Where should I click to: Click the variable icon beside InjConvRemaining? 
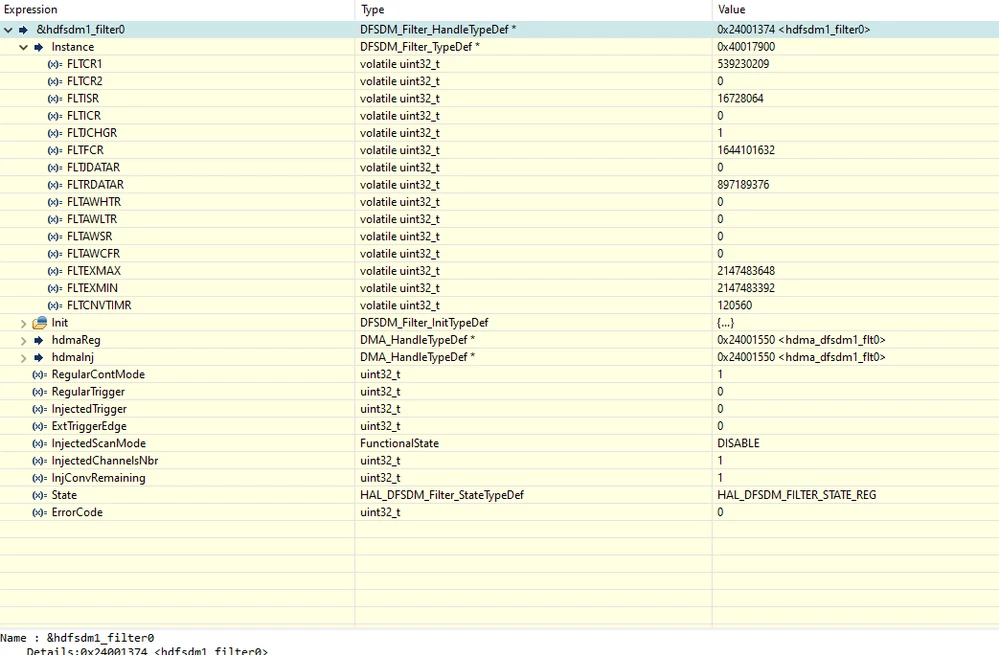[40, 478]
